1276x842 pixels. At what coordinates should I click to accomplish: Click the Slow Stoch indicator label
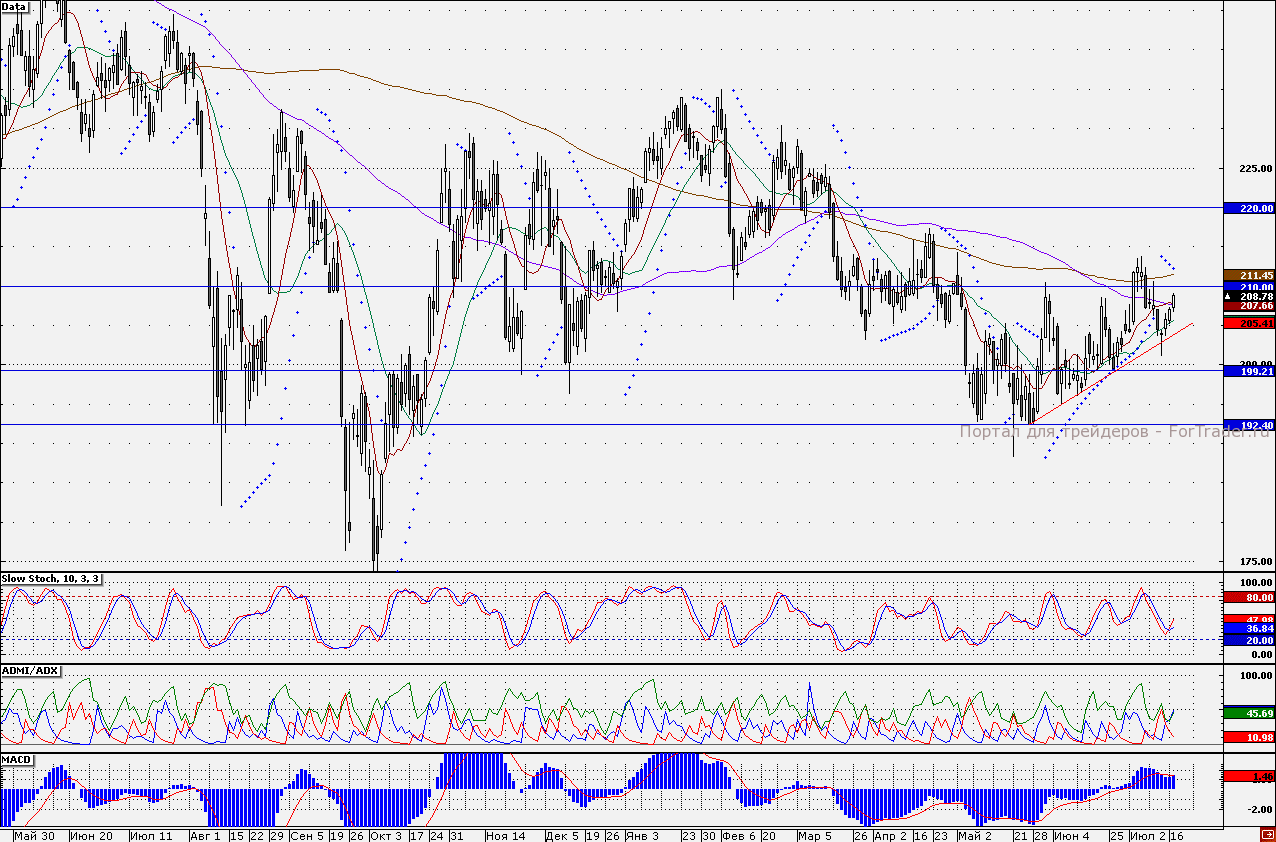point(49,579)
